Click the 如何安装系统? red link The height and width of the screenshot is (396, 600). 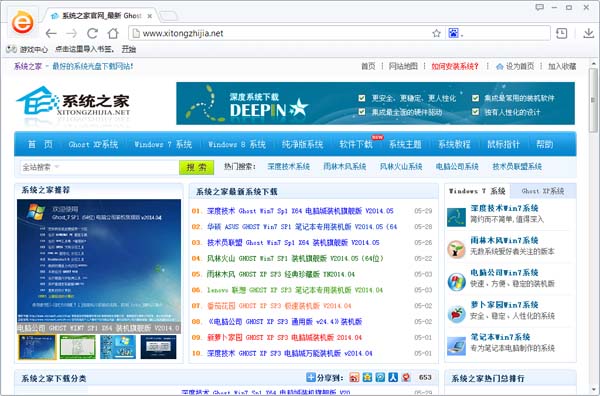tap(455, 67)
